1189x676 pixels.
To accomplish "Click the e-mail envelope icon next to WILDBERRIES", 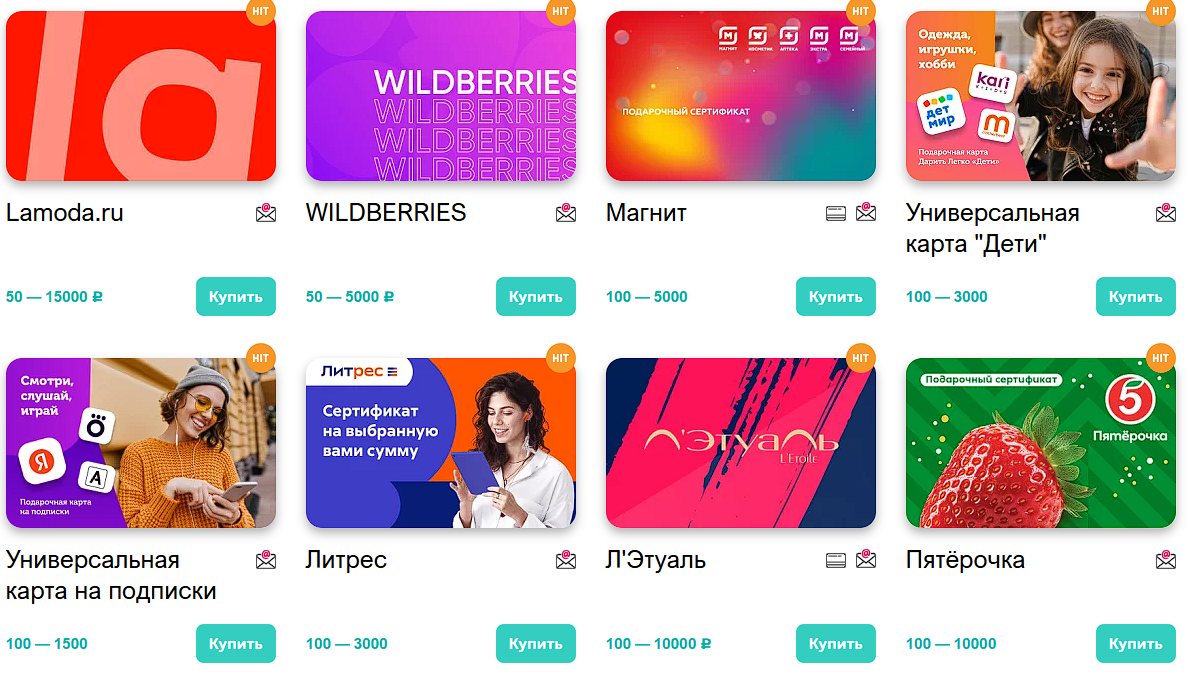I will [566, 213].
